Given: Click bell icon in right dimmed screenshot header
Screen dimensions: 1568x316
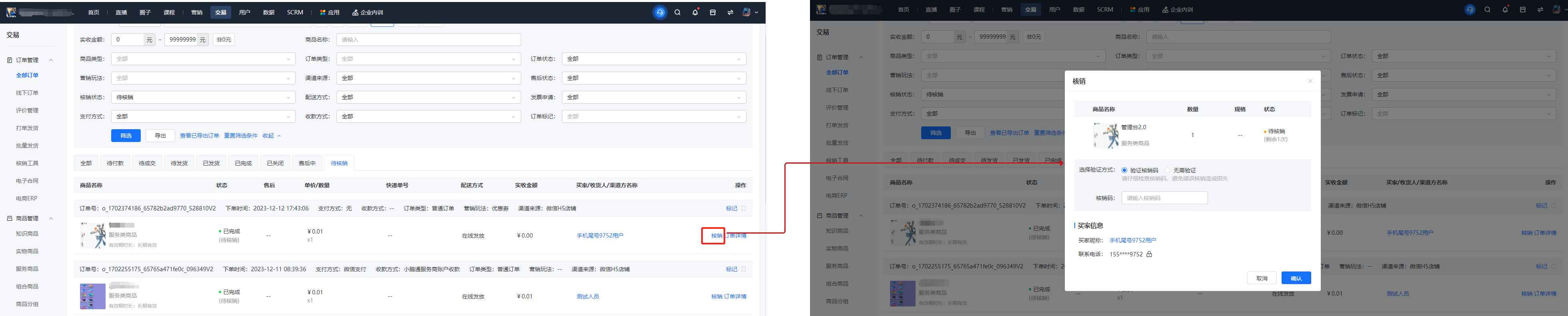Looking at the screenshot, I should tap(1505, 10).
